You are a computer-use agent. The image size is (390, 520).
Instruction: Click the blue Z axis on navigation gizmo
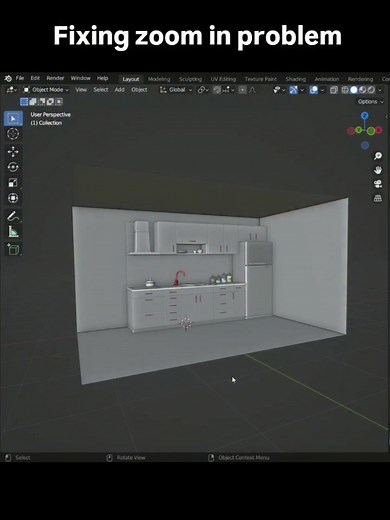point(365,116)
